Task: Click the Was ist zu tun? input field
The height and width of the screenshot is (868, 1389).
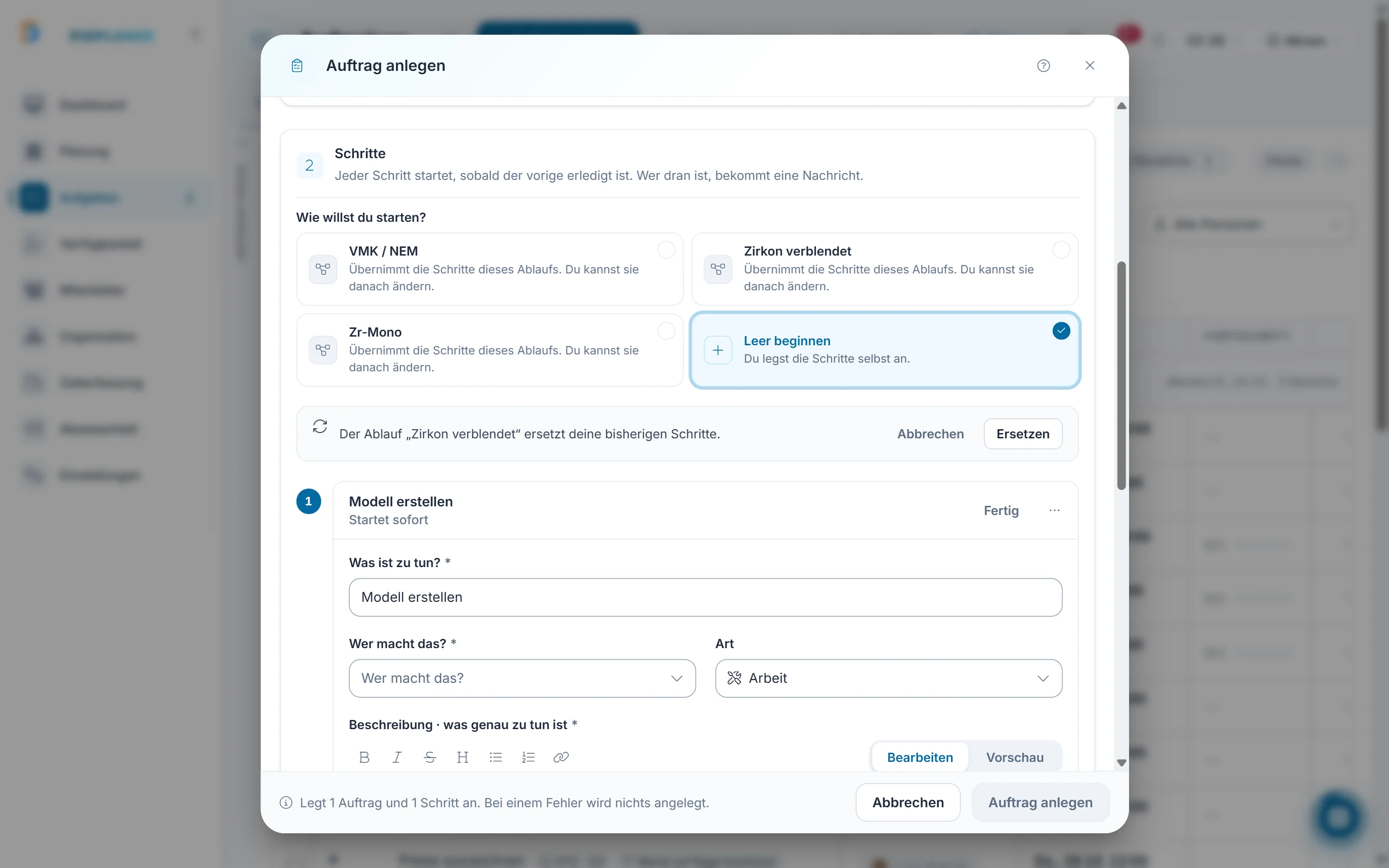Action: click(705, 597)
